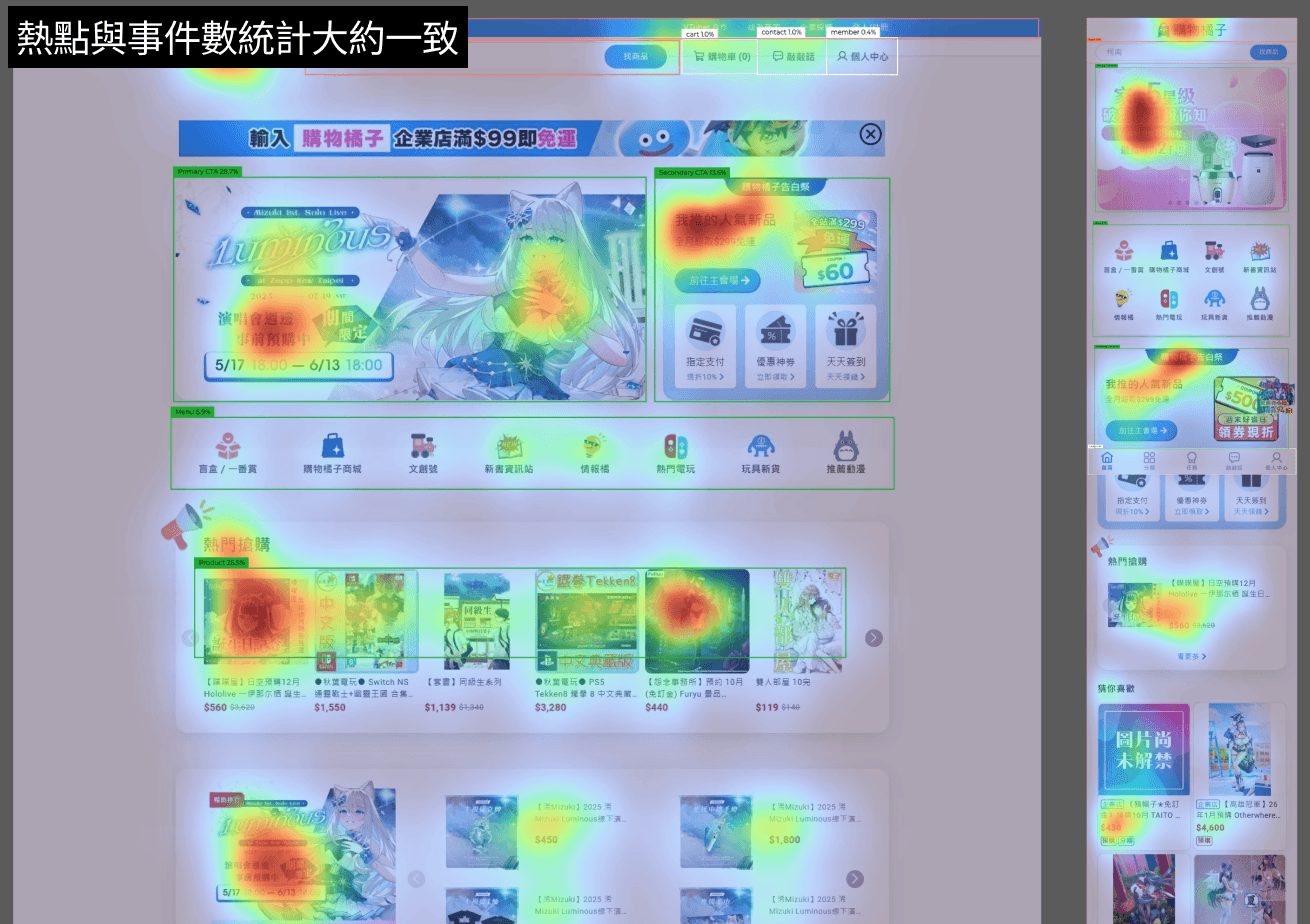The width and height of the screenshot is (1310, 924).
Task: Open the Switch NS product priced $1,550
Action: click(x=366, y=621)
